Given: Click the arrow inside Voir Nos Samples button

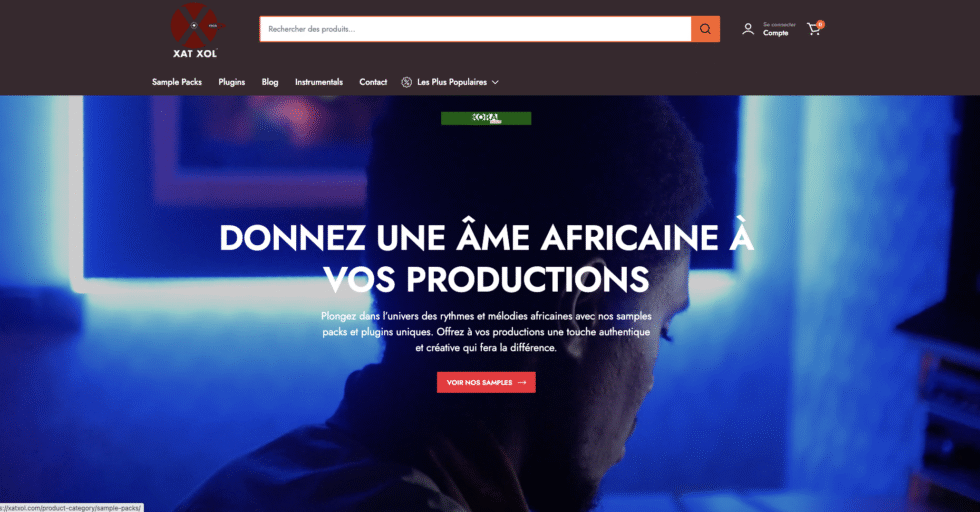Looking at the screenshot, I should (522, 383).
